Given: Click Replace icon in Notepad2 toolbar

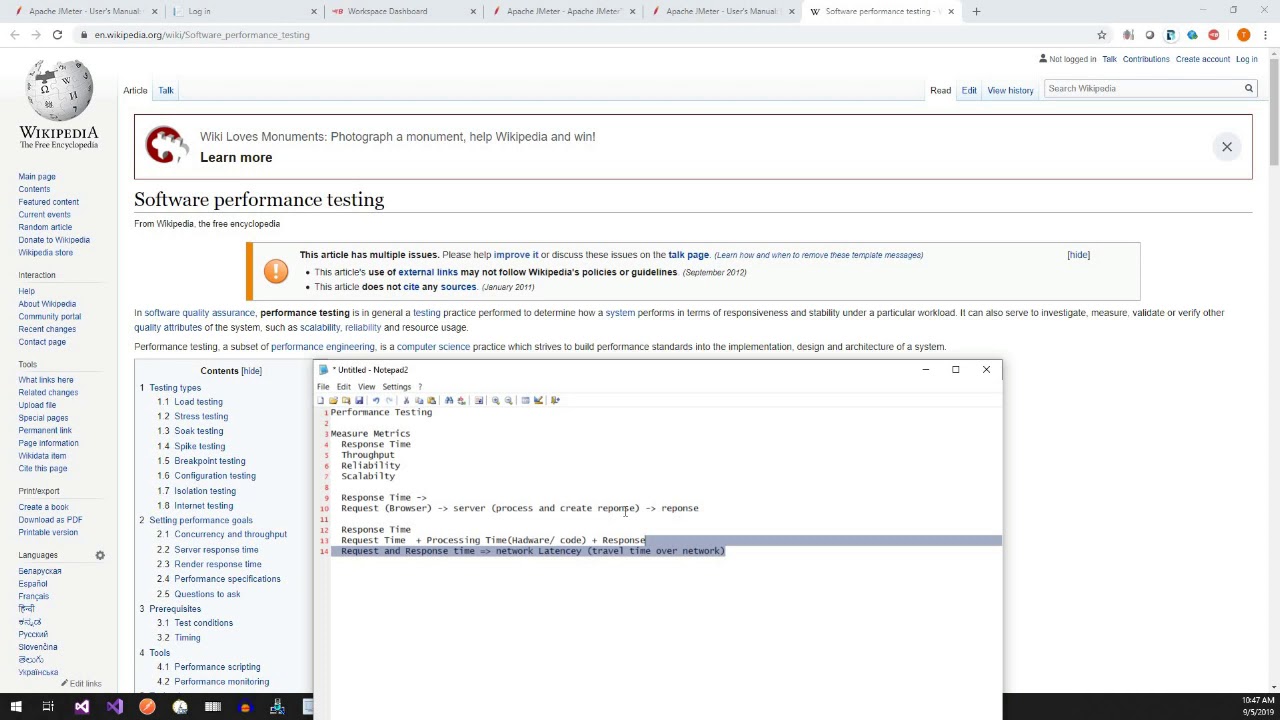Looking at the screenshot, I should (x=461, y=400).
